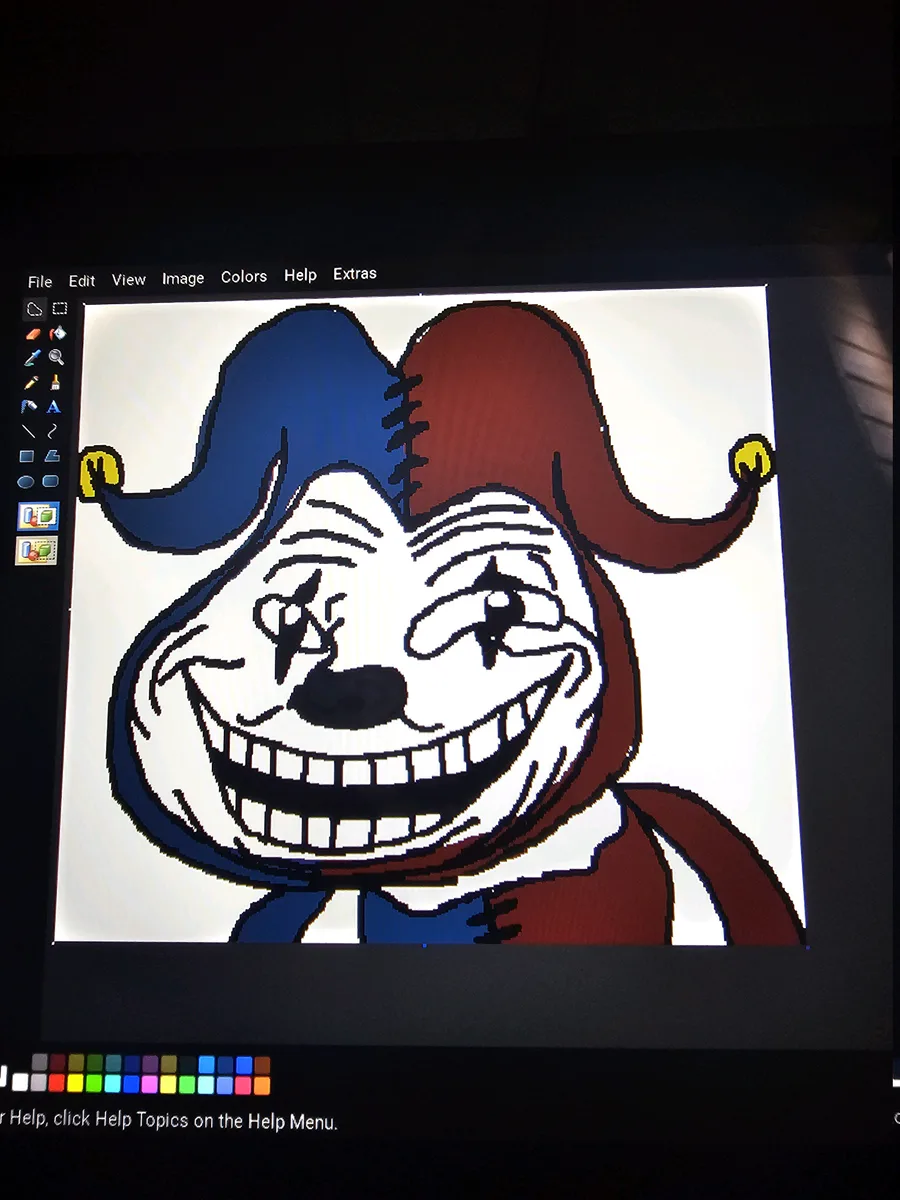
Task: Choose the magenta color swatch
Action: point(150,1083)
